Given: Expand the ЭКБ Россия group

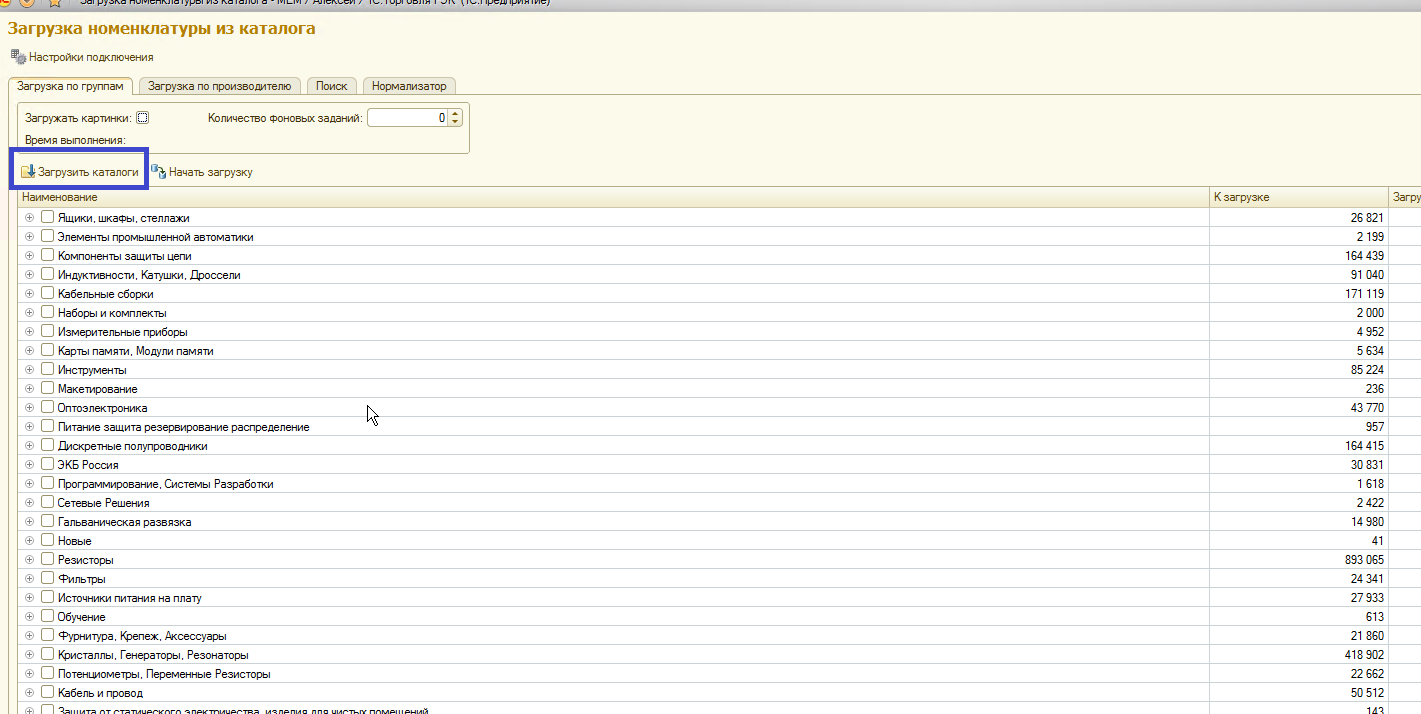Looking at the screenshot, I should tap(29, 465).
